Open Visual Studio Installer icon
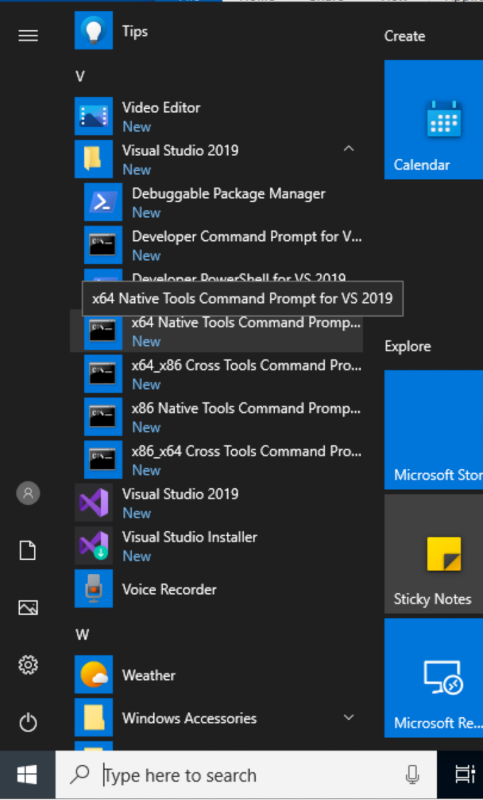 [94, 545]
